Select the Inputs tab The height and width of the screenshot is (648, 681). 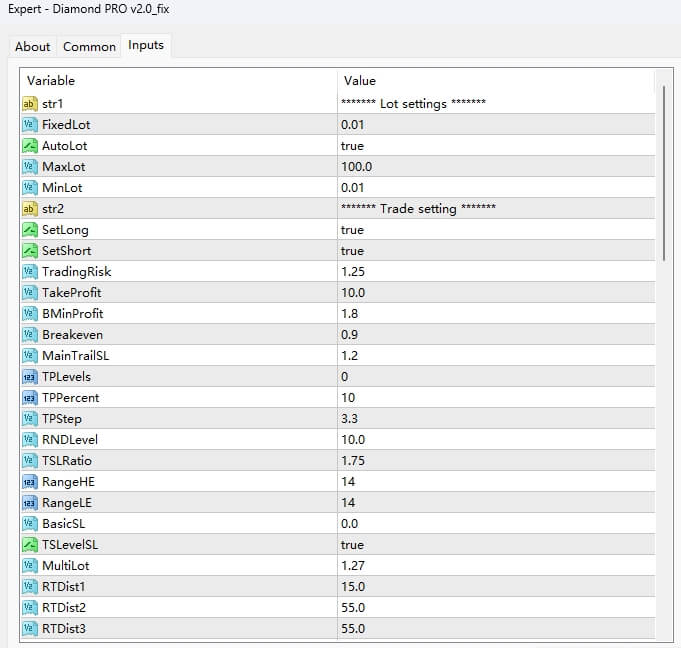tap(146, 45)
